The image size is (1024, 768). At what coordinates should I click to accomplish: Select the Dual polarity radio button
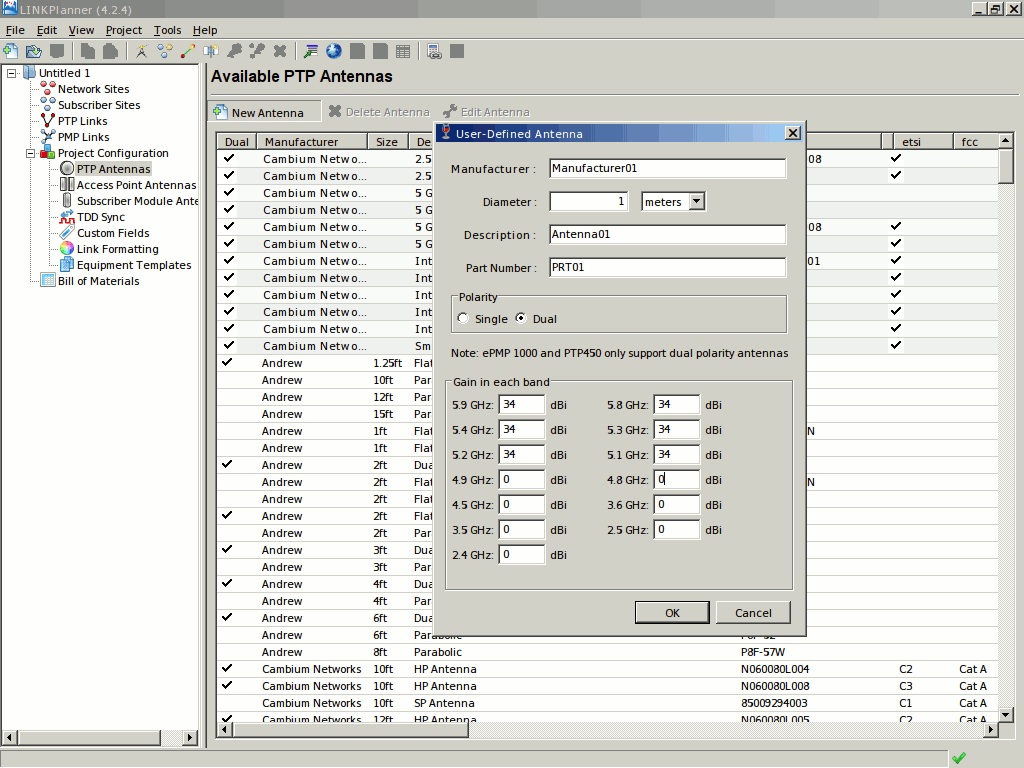click(520, 318)
